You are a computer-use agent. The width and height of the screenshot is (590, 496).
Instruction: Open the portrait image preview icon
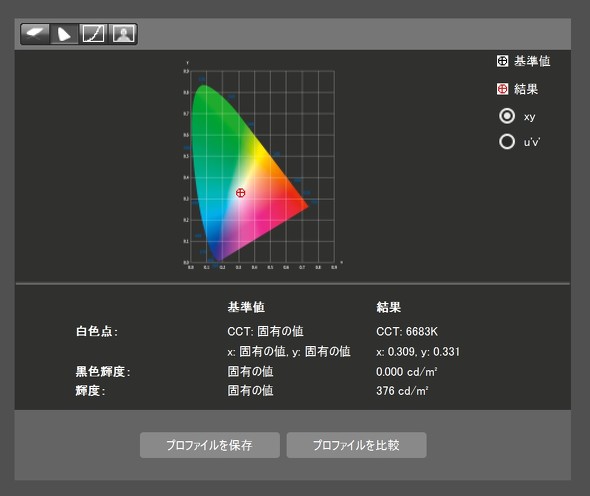[x=123, y=34]
